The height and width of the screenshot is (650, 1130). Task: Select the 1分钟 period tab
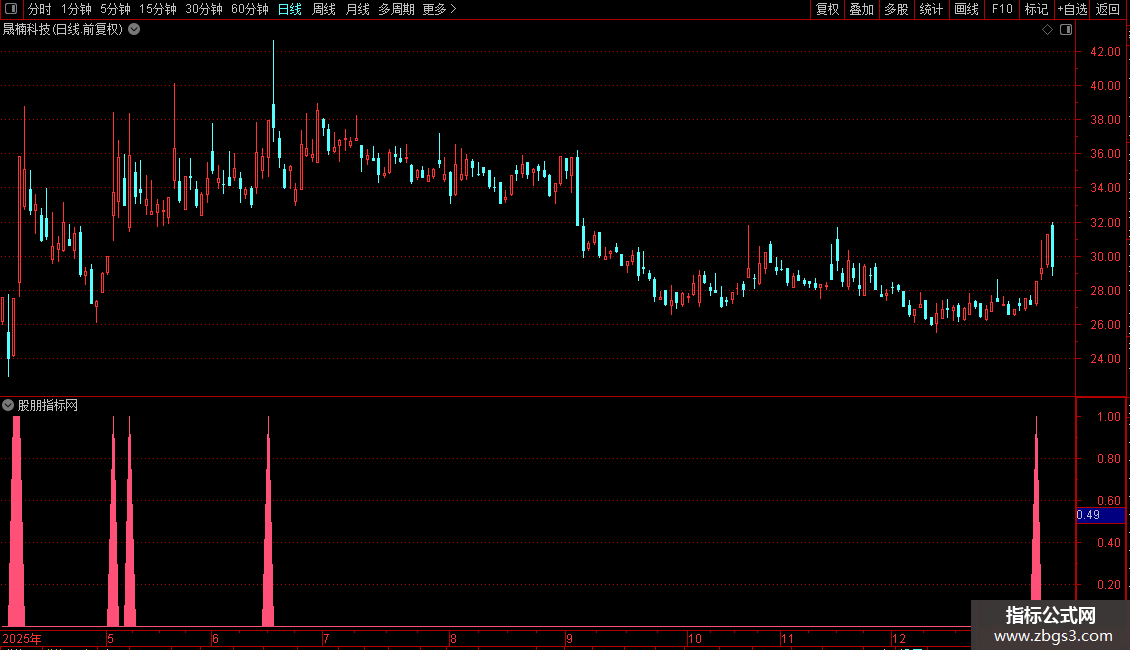[76, 9]
